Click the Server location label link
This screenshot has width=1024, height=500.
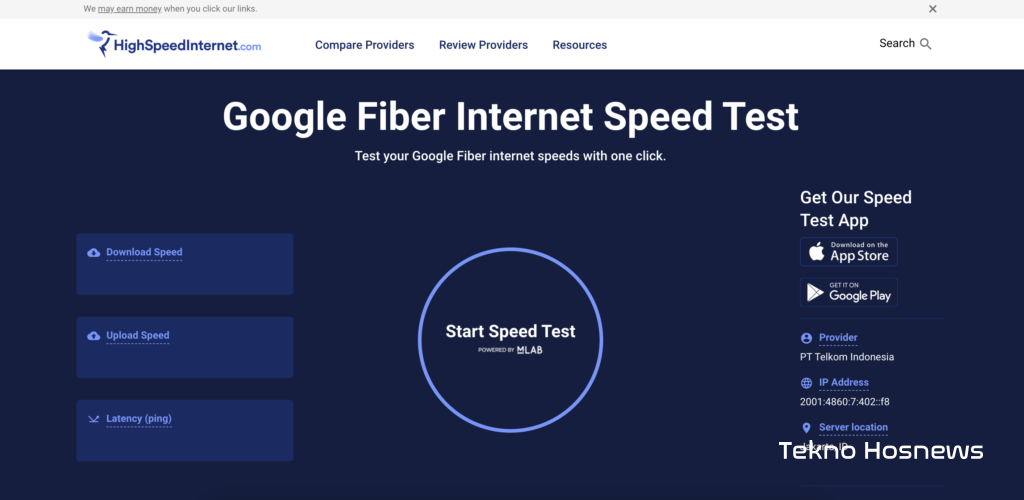[x=853, y=428]
